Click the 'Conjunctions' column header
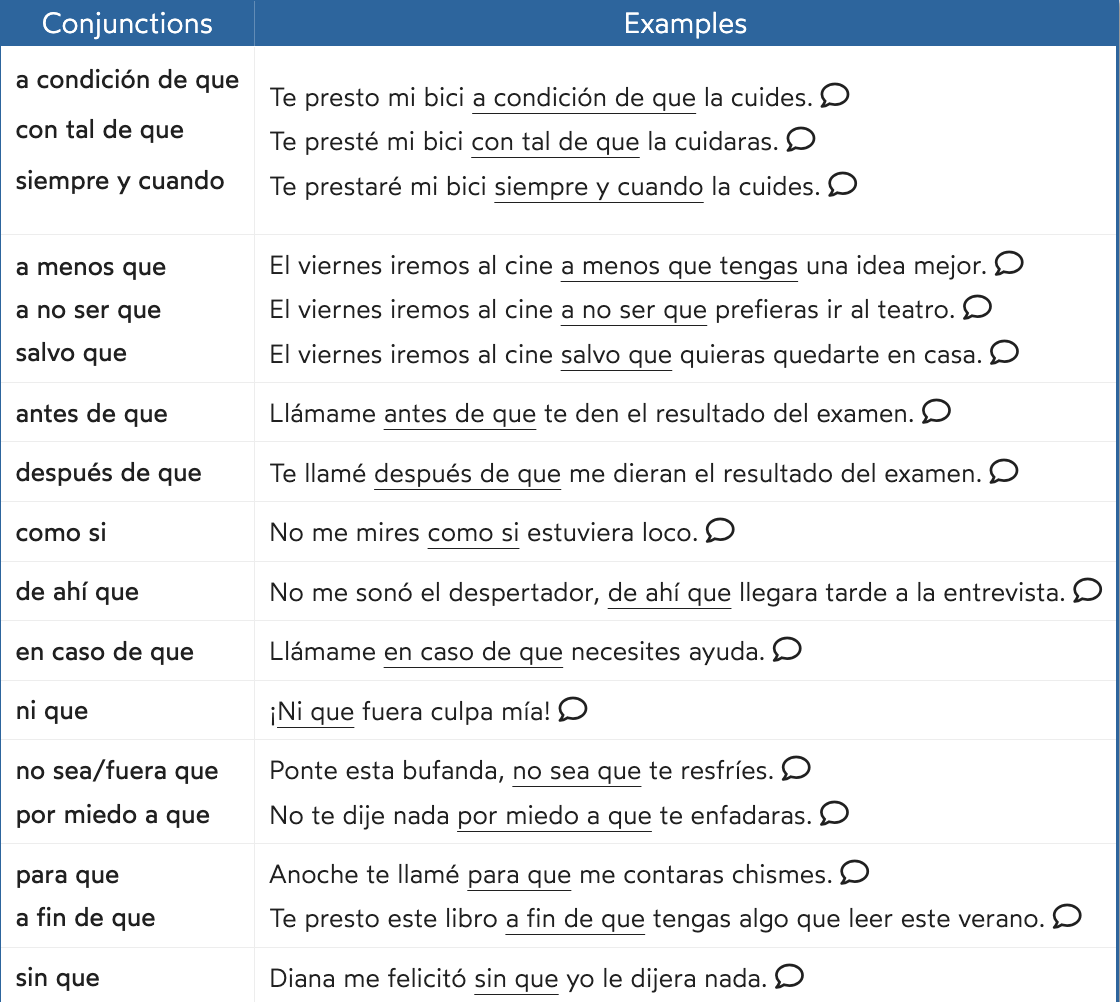Image resolution: width=1120 pixels, height=1002 pixels. pyautogui.click(x=127, y=23)
